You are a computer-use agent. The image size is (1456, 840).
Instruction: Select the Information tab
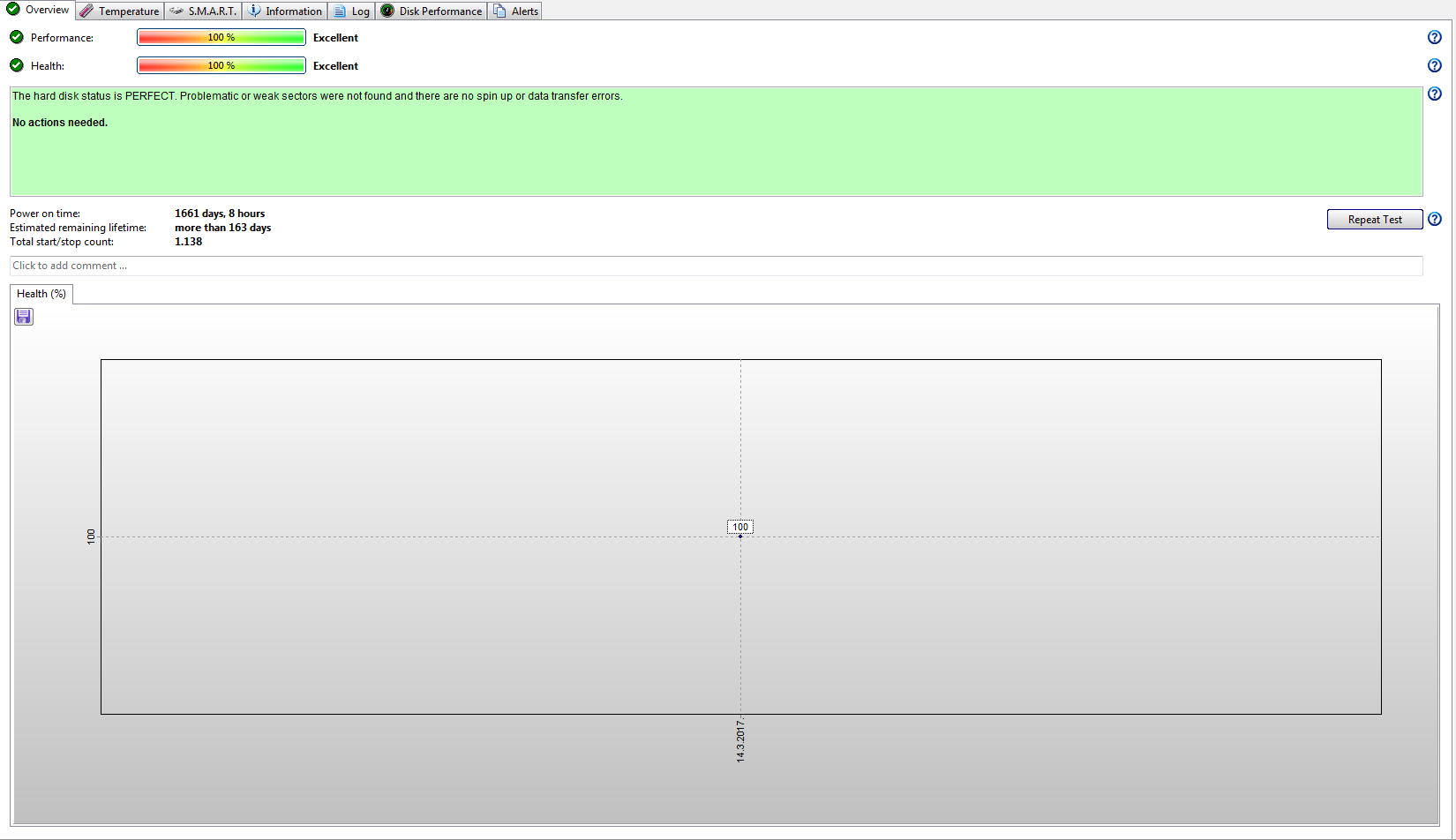pyautogui.click(x=285, y=11)
